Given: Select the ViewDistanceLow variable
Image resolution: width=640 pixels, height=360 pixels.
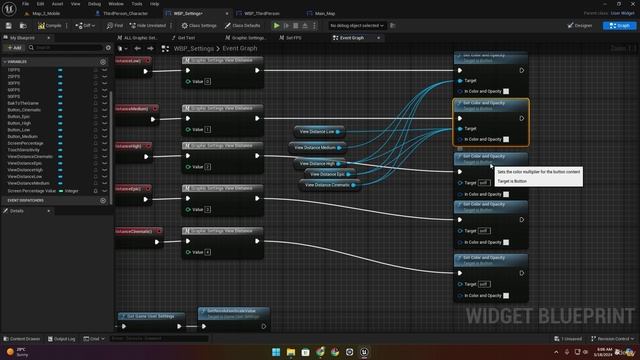Looking at the screenshot, I should tap(24, 177).
